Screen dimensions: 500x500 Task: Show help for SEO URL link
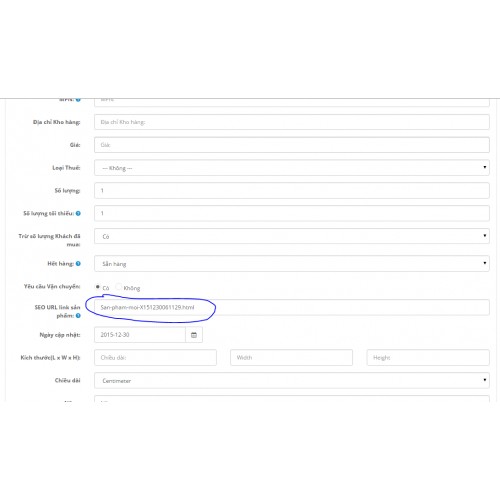pos(78,315)
